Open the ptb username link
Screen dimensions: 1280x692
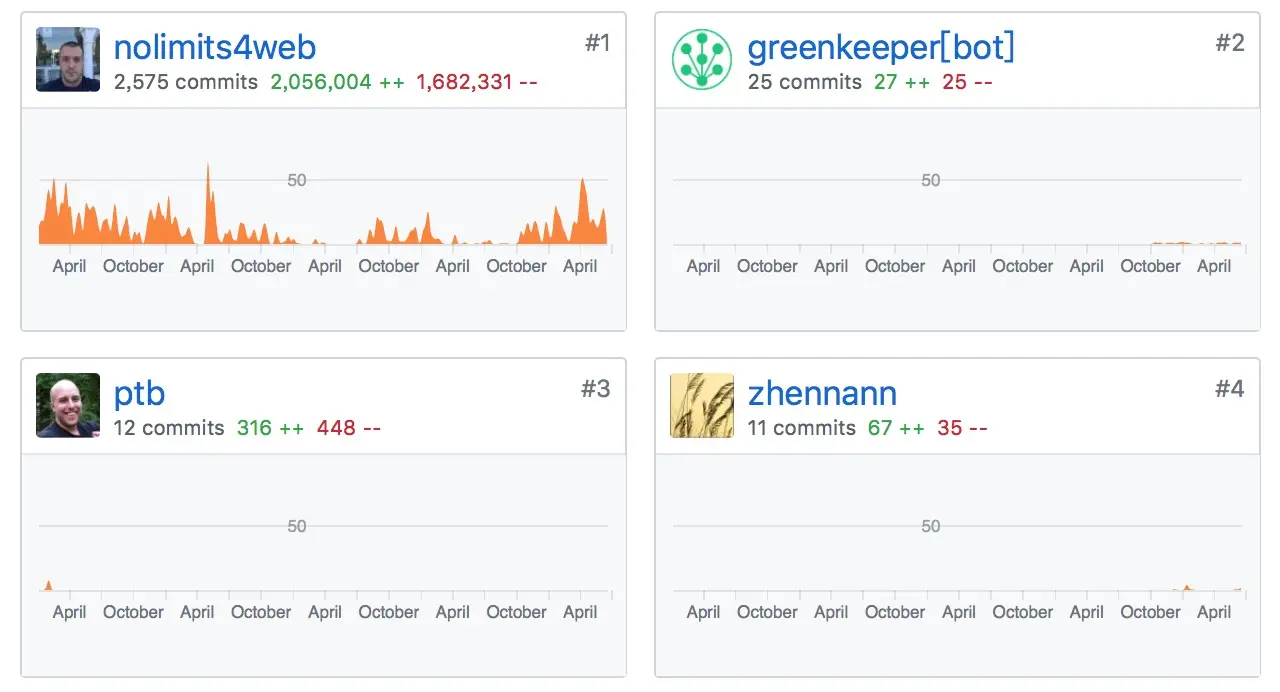click(139, 393)
